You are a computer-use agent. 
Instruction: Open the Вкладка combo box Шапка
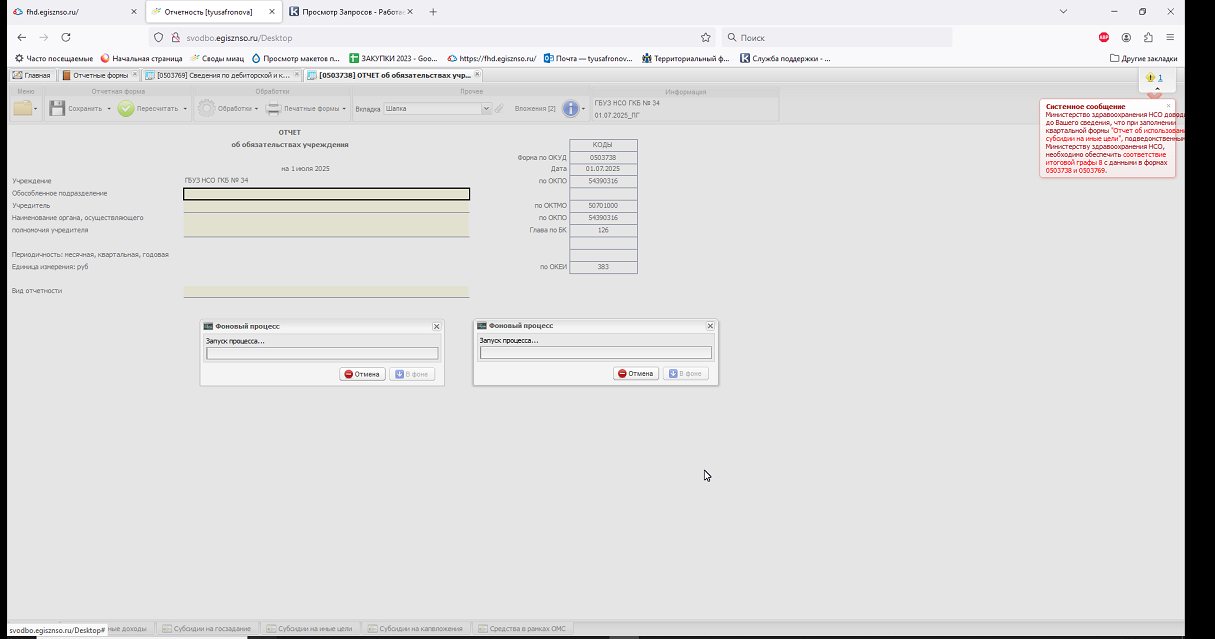pyautogui.click(x=438, y=108)
